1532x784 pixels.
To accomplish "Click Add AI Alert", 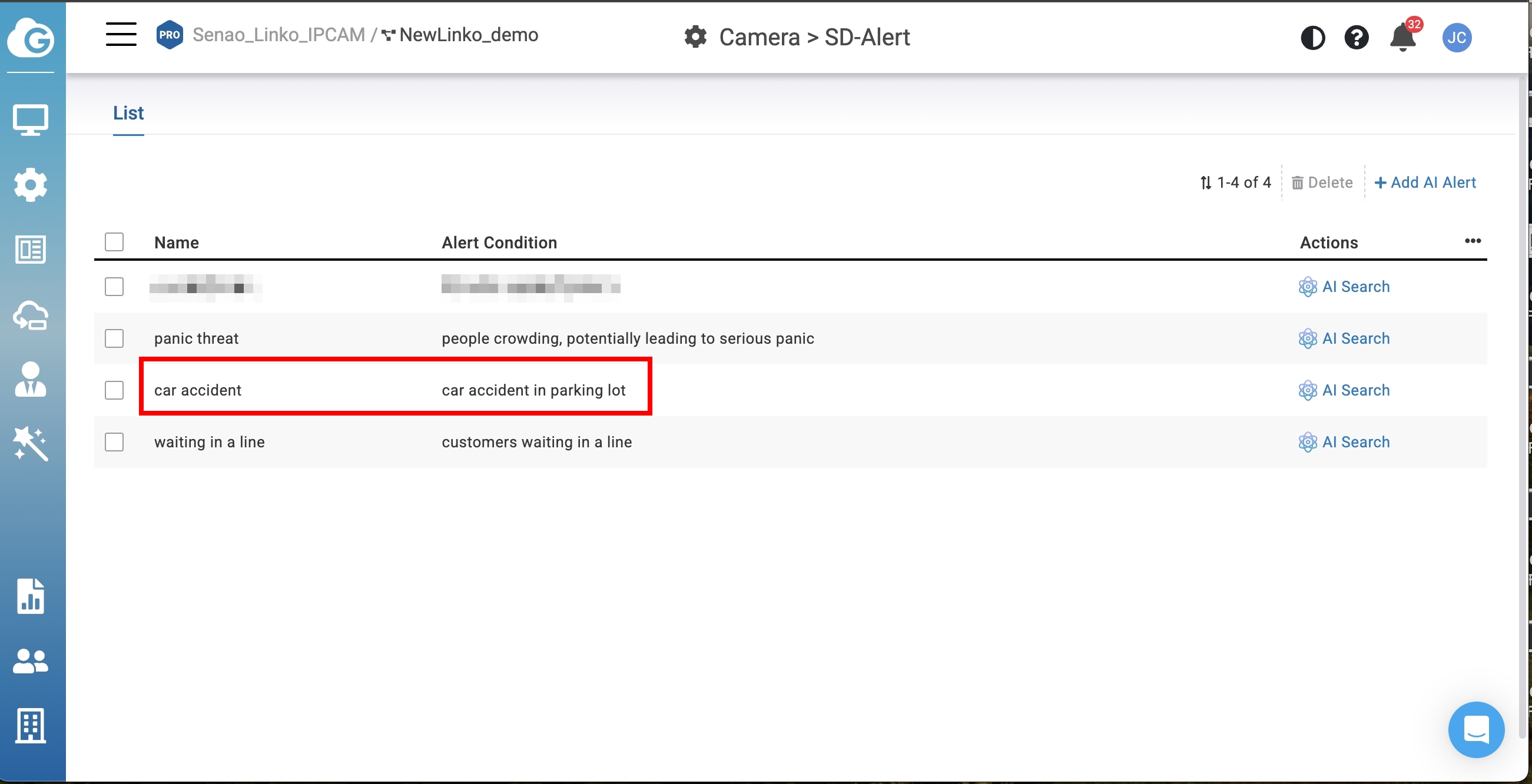I will tap(1425, 182).
